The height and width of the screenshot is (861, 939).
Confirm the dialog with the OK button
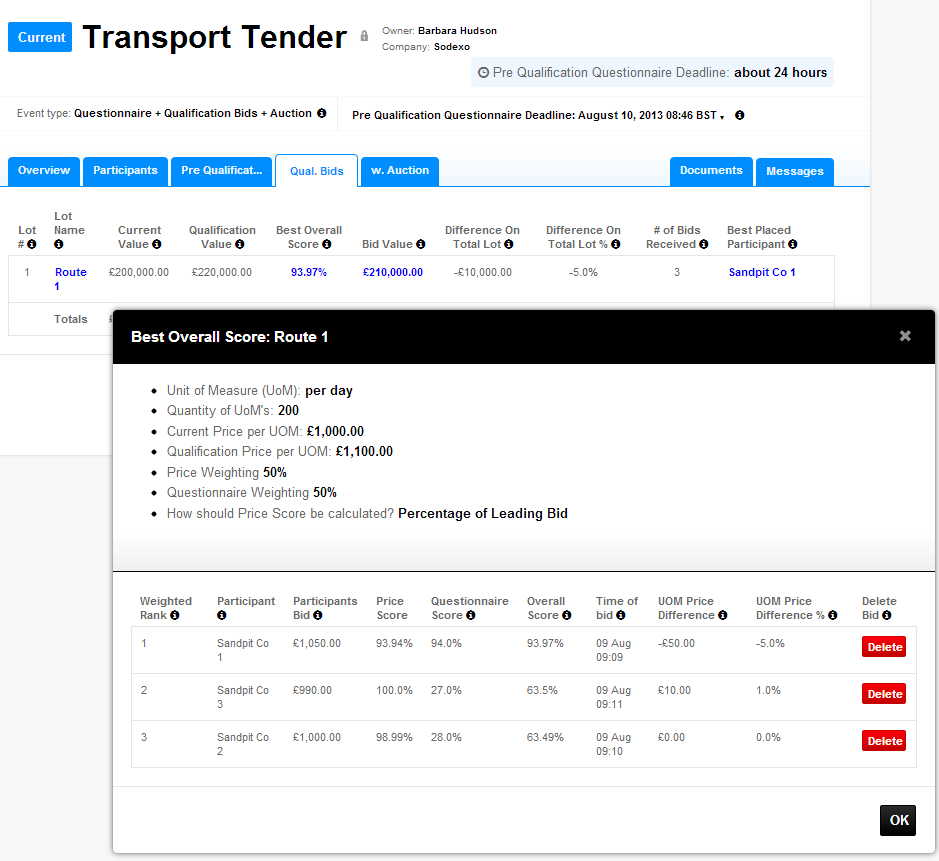tap(898, 820)
